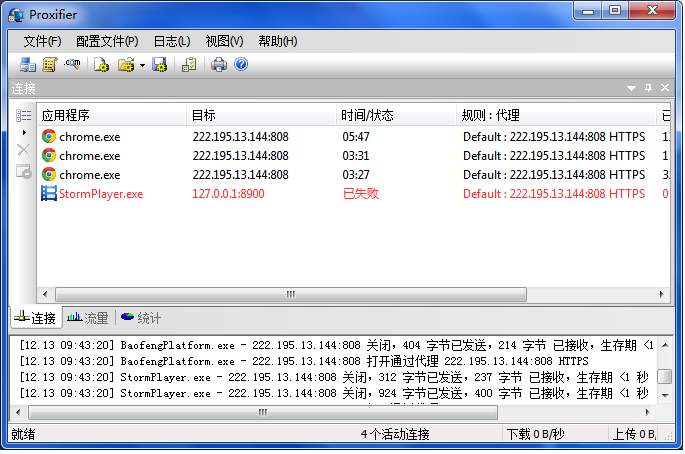Sort by 目标 column header
The height and width of the screenshot is (454, 685).
pos(261,115)
